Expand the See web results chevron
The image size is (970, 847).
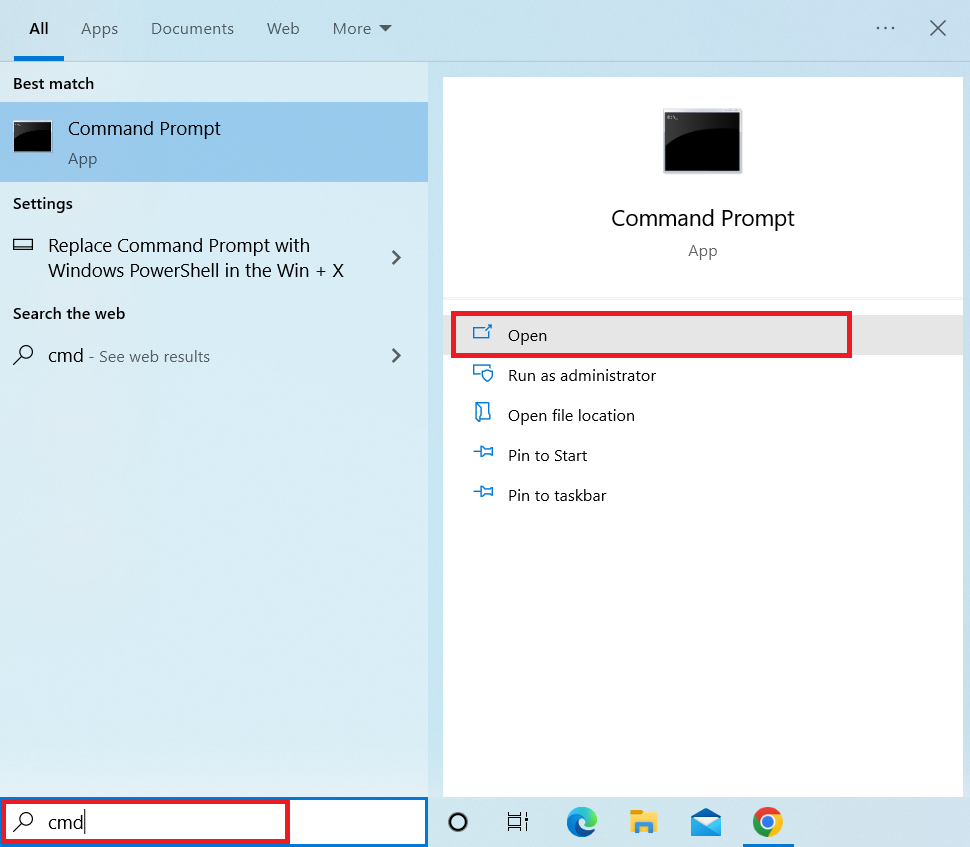396,355
